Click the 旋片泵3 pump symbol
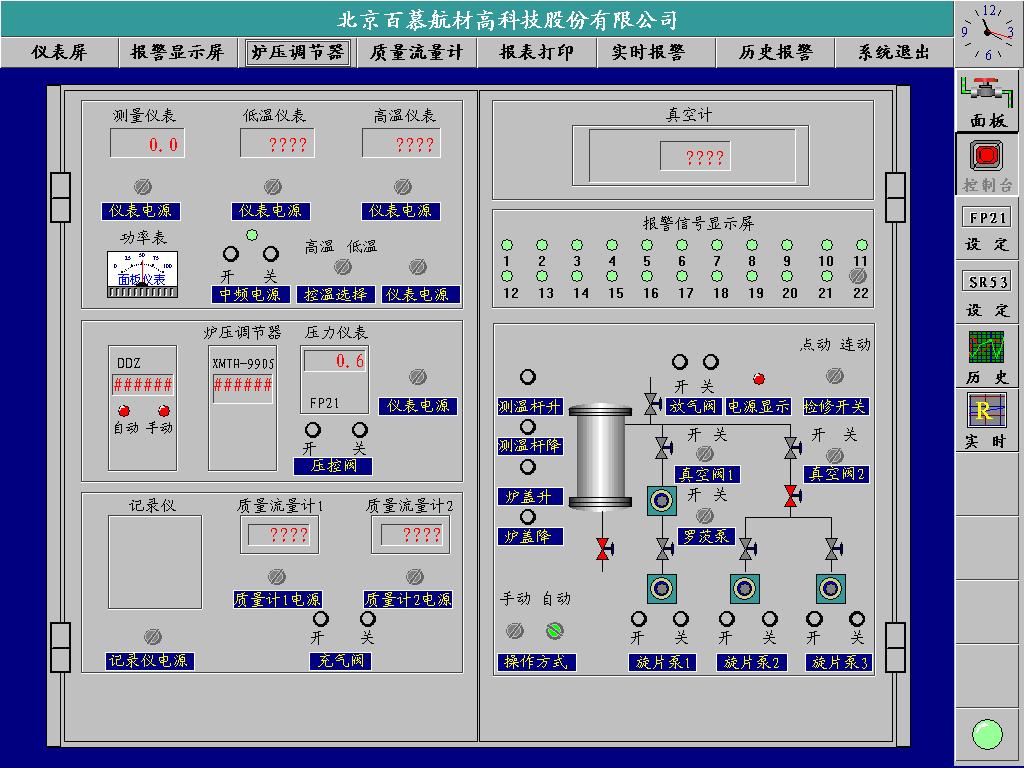This screenshot has height=768, width=1024. (830, 588)
